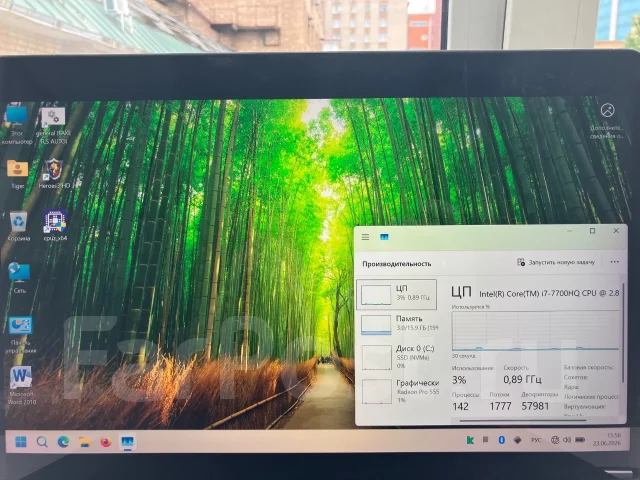Screen dimensions: 640x480
Task: Select the ЦП performance item
Action: [397, 294]
